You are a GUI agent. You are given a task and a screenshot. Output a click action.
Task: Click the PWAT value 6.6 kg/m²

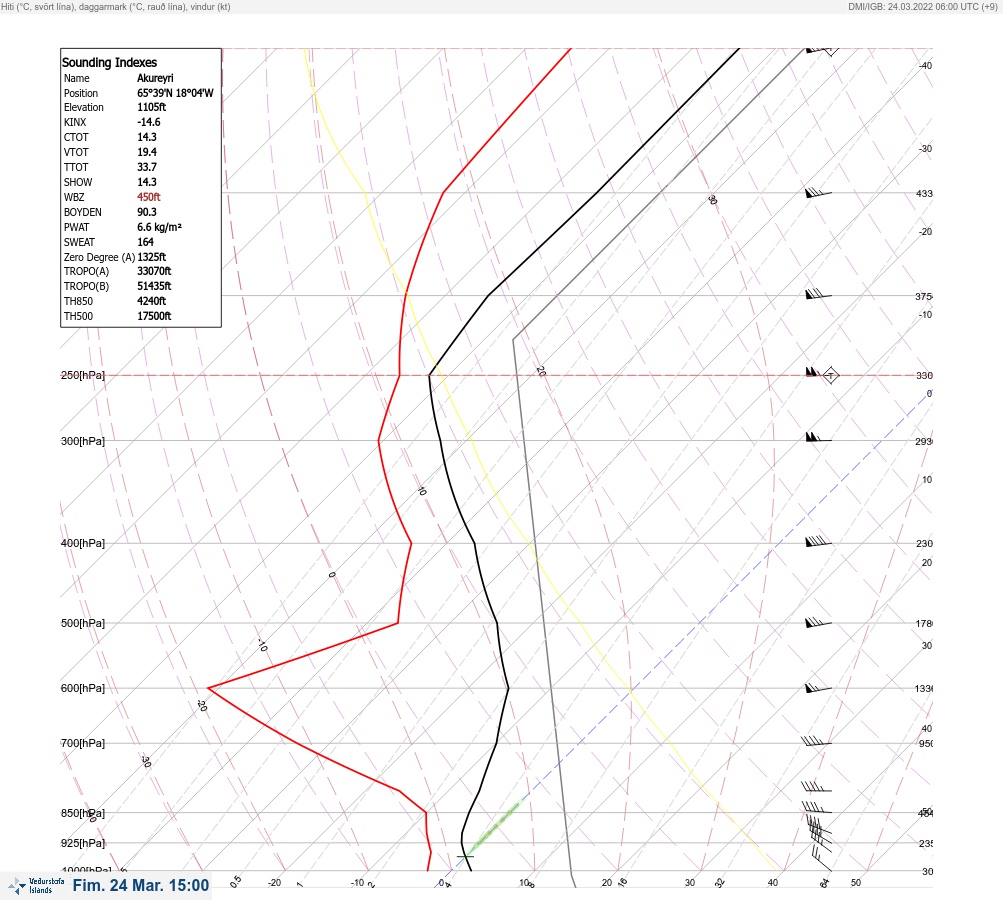[x=159, y=227]
